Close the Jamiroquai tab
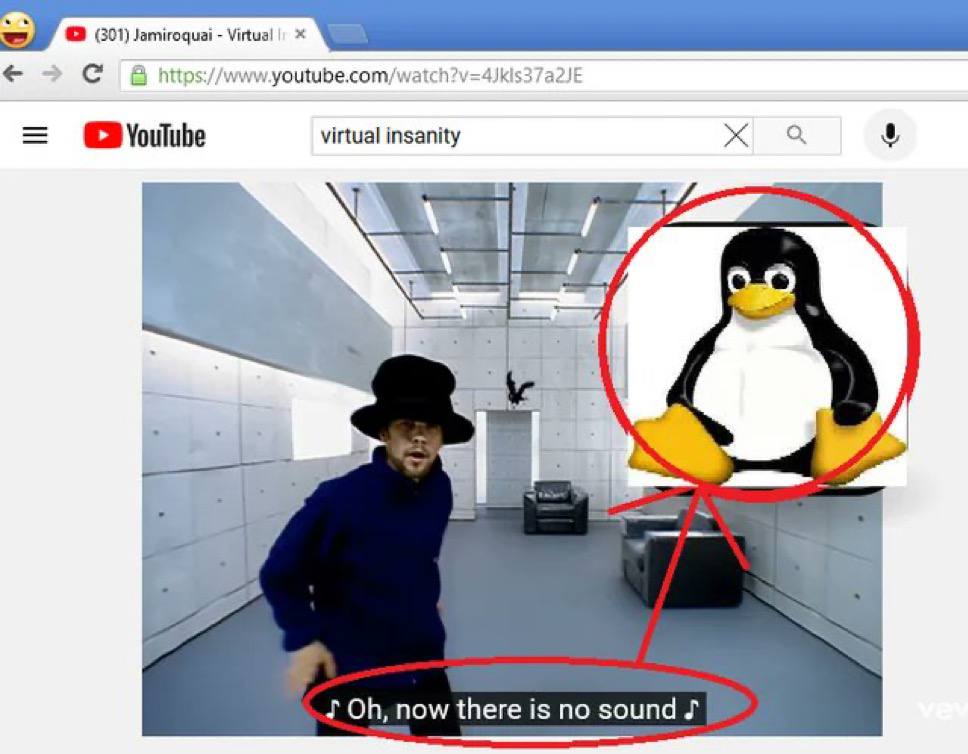968x754 pixels. point(300,35)
